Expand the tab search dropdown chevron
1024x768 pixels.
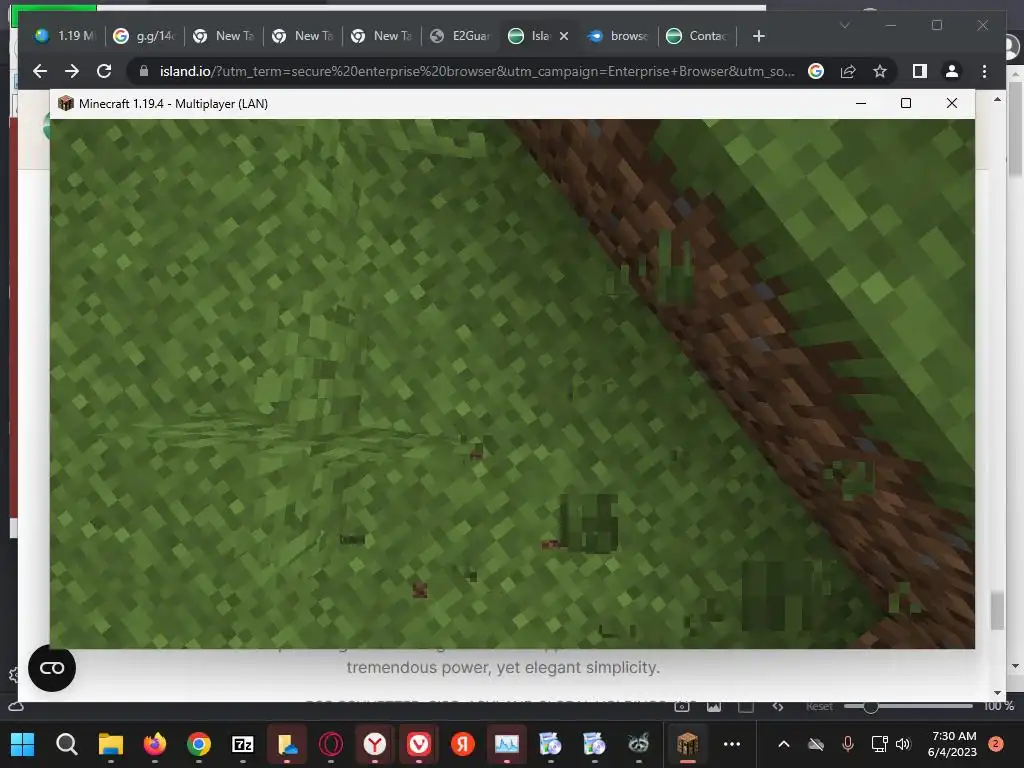(844, 25)
